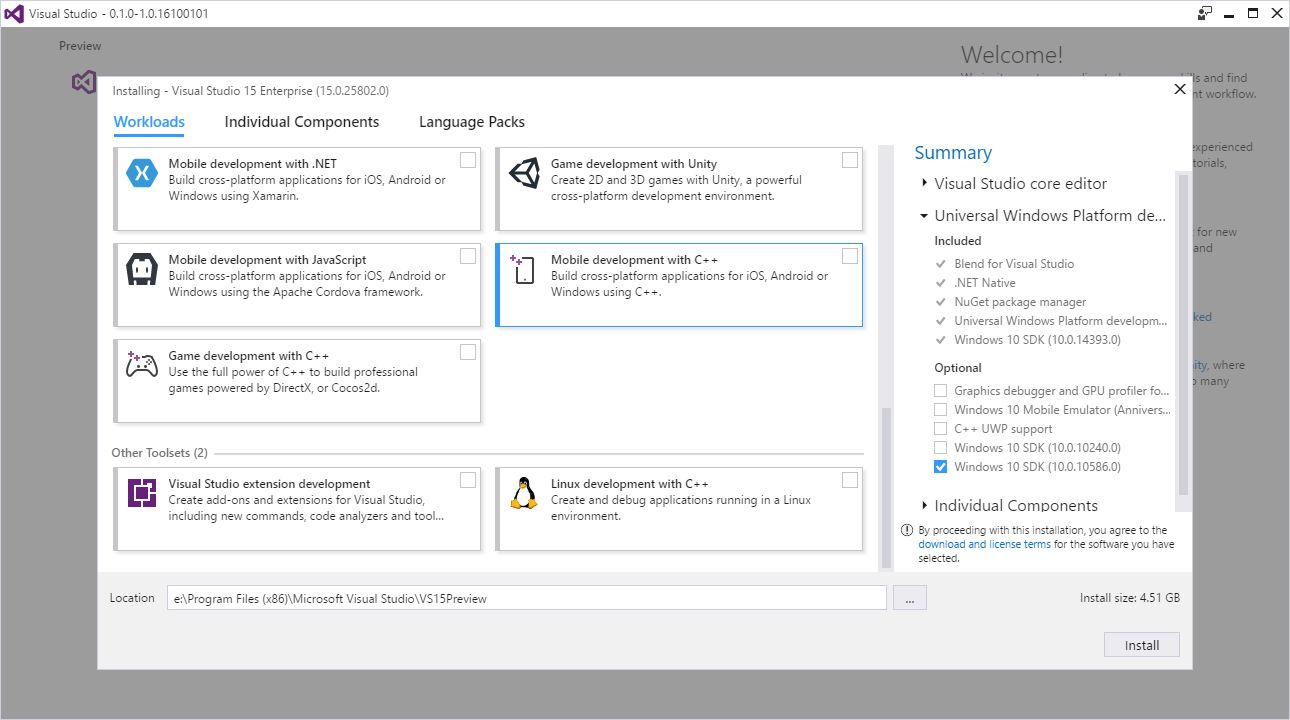The height and width of the screenshot is (720, 1290).
Task: Check the Linux development with C++ box
Action: click(x=850, y=480)
